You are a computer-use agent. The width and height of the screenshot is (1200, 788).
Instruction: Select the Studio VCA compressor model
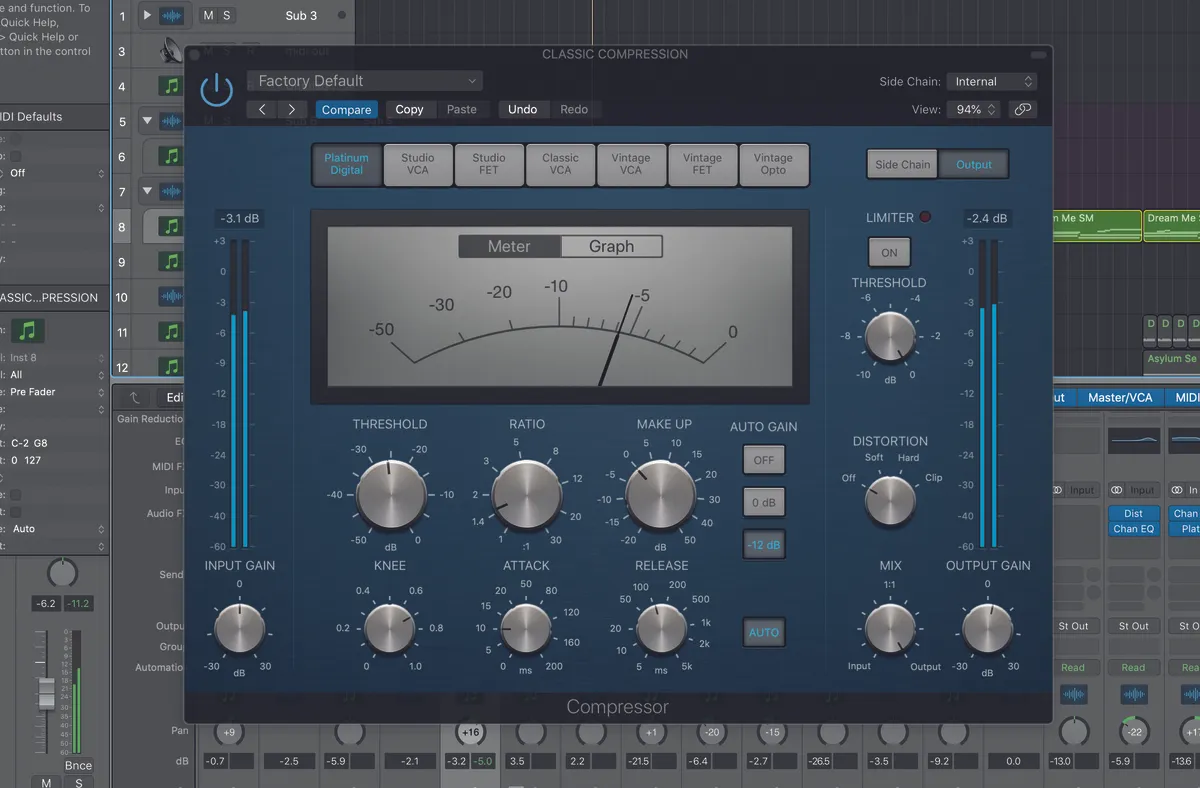coord(418,164)
